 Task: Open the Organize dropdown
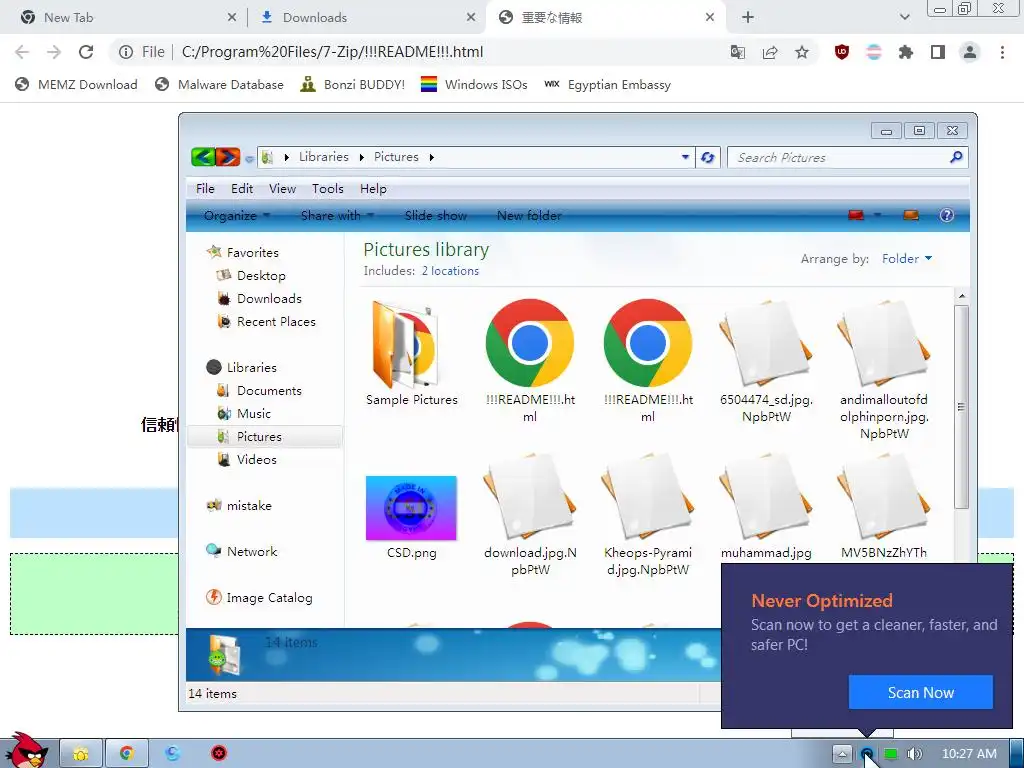click(236, 216)
